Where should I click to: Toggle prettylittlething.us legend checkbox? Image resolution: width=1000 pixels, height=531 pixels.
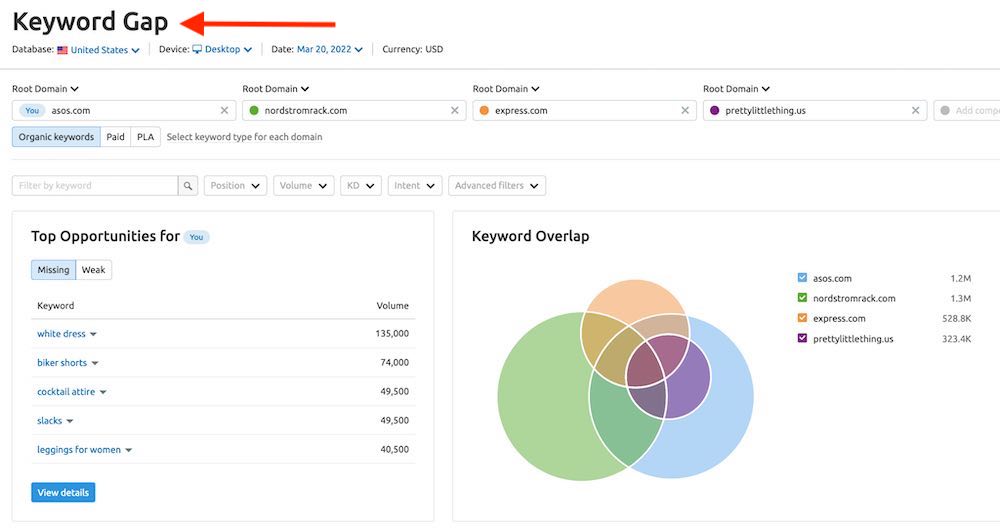pyautogui.click(x=802, y=339)
